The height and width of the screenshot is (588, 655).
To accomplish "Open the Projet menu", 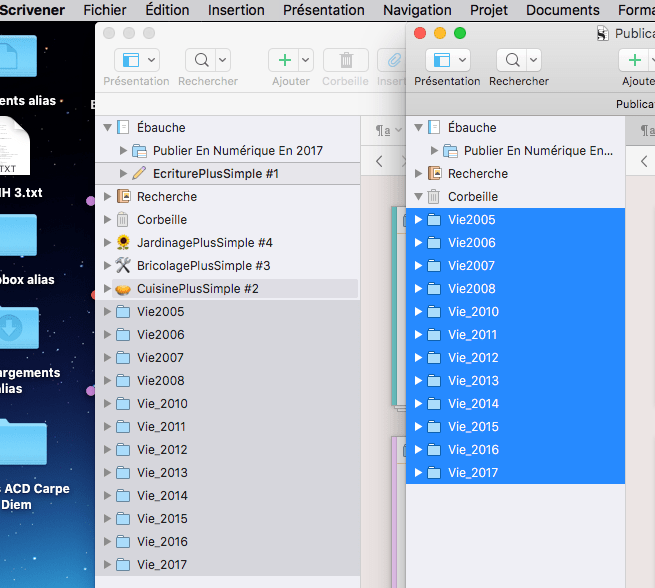I will click(x=489, y=10).
